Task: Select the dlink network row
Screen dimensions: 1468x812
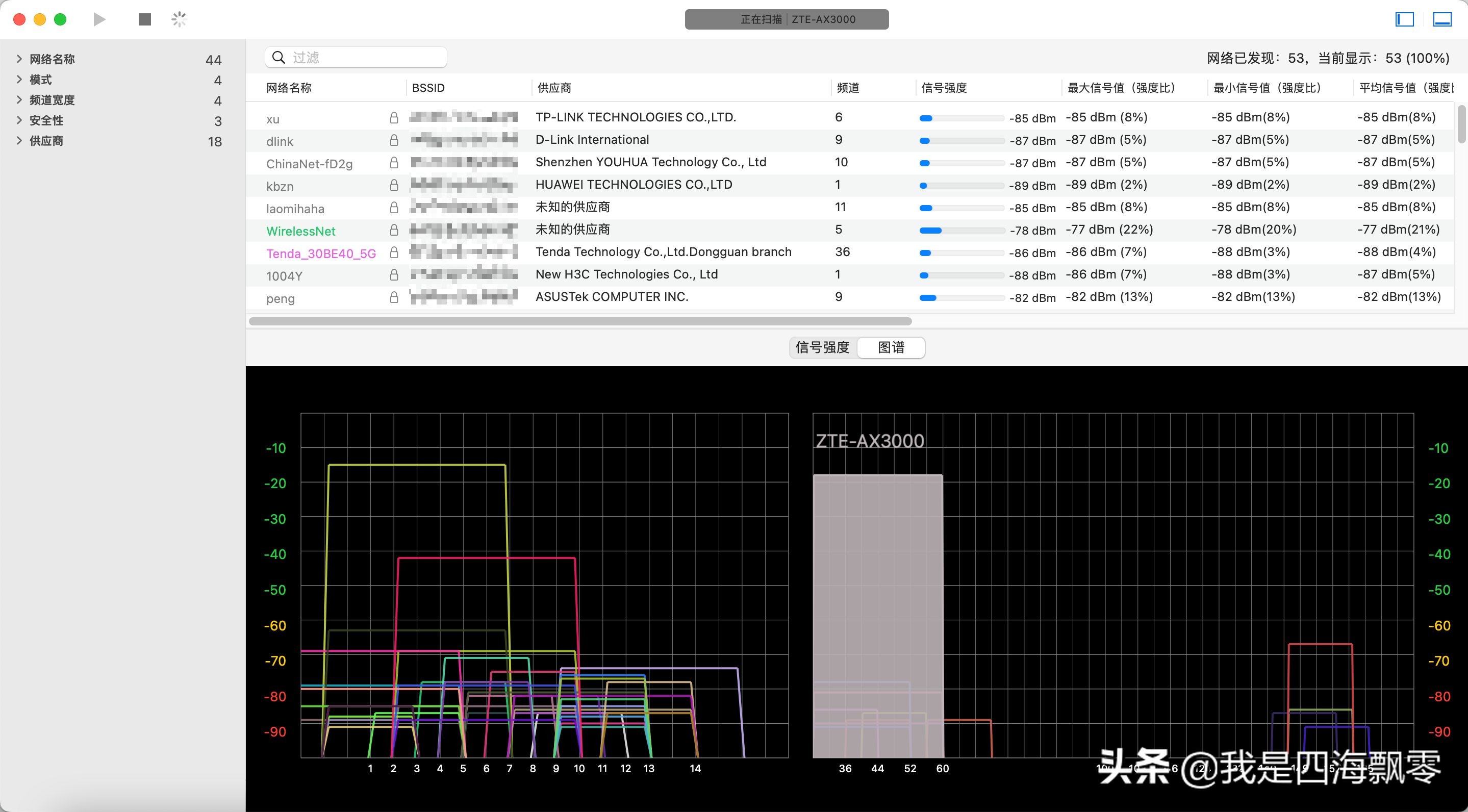Action: [x=849, y=140]
